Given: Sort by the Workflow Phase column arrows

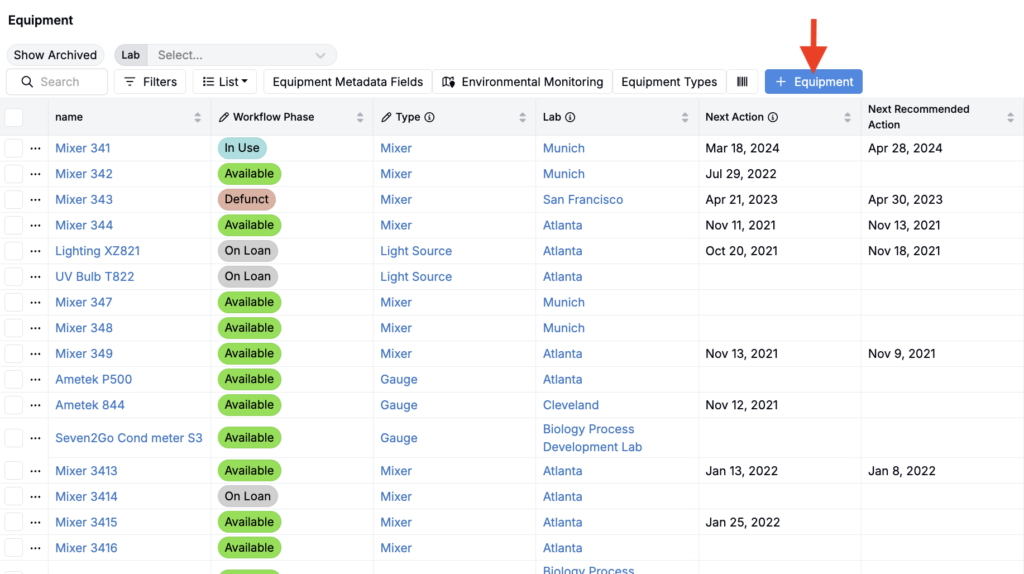Looking at the screenshot, I should [360, 118].
